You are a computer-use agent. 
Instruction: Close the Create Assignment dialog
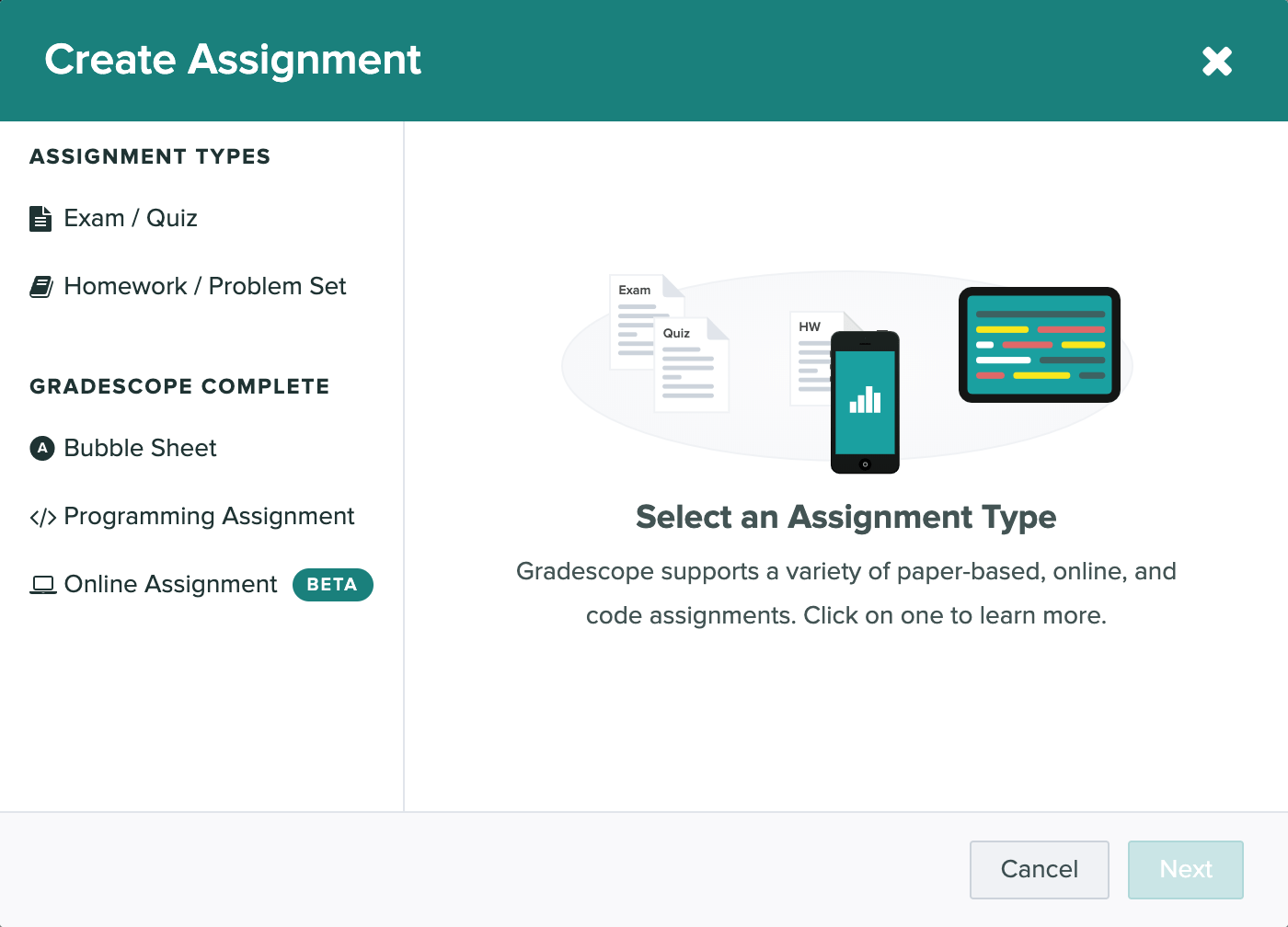(x=1216, y=61)
